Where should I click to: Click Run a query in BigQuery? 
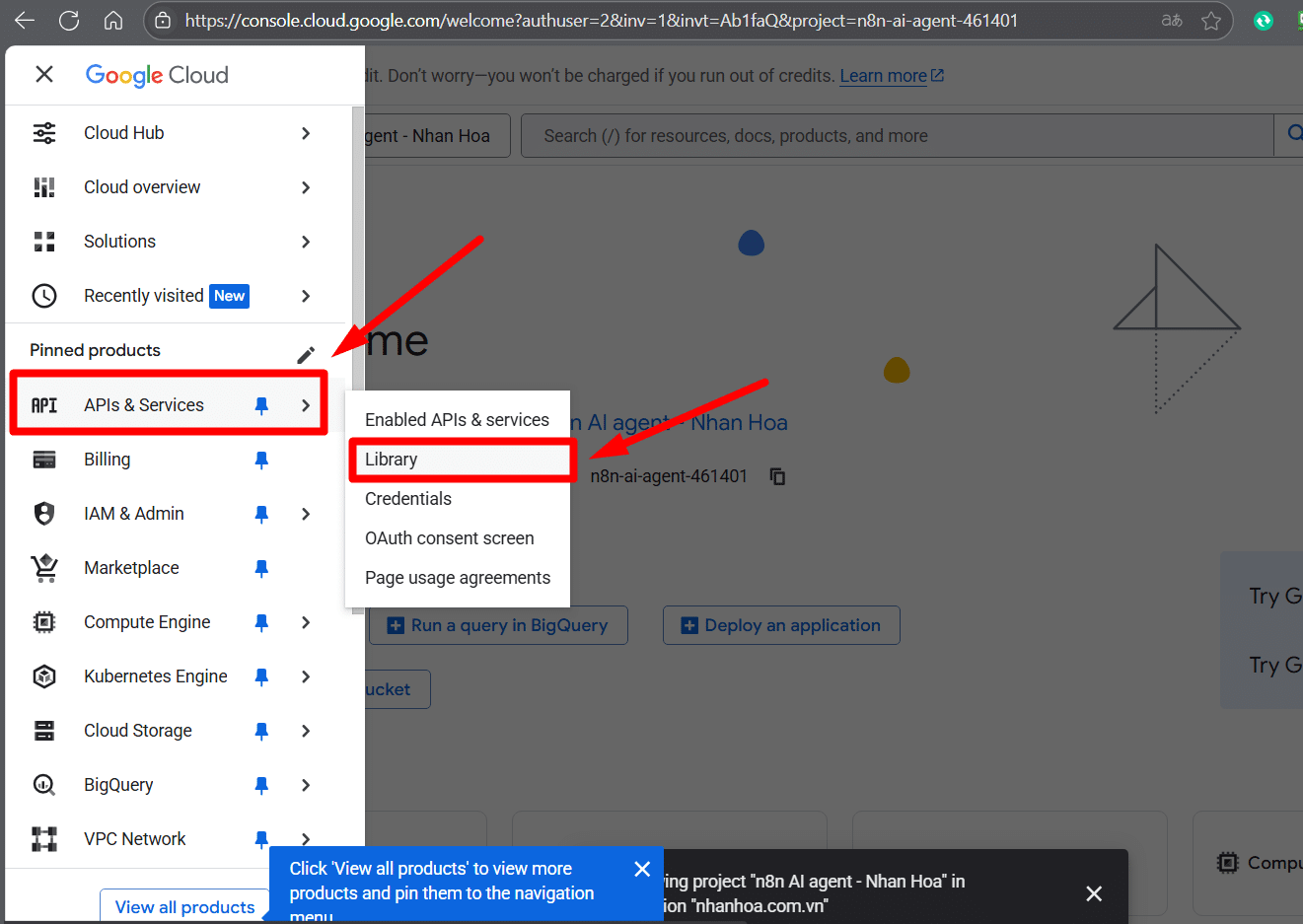[498, 625]
